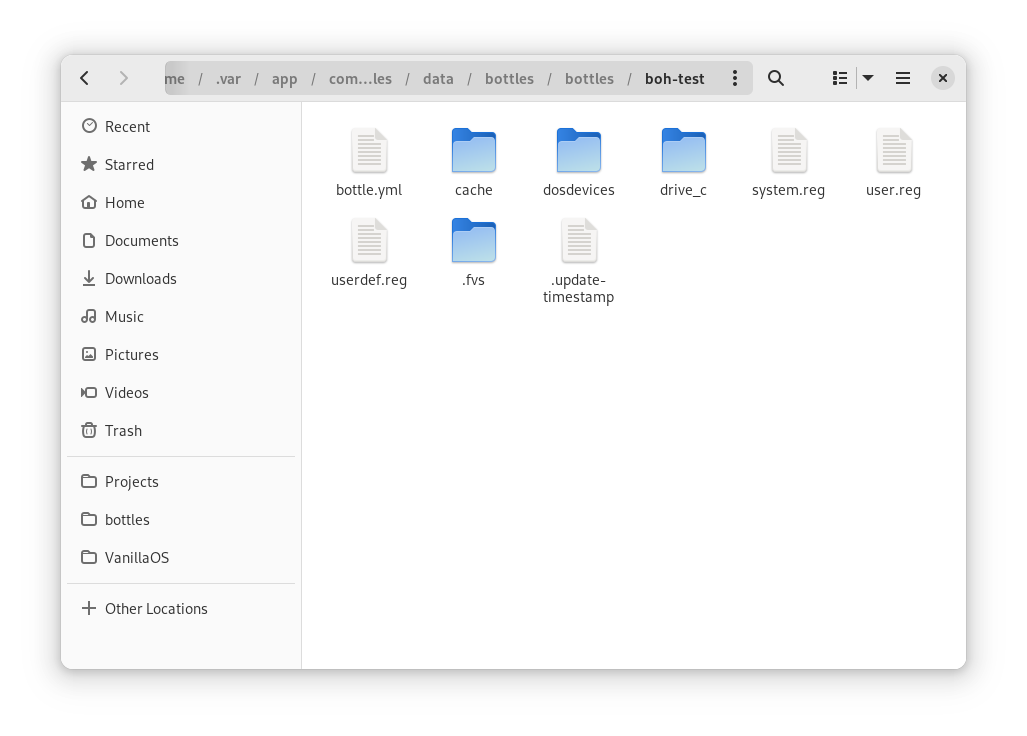This screenshot has height=736, width=1027.
Task: Select the user.reg file icon
Action: point(893,151)
